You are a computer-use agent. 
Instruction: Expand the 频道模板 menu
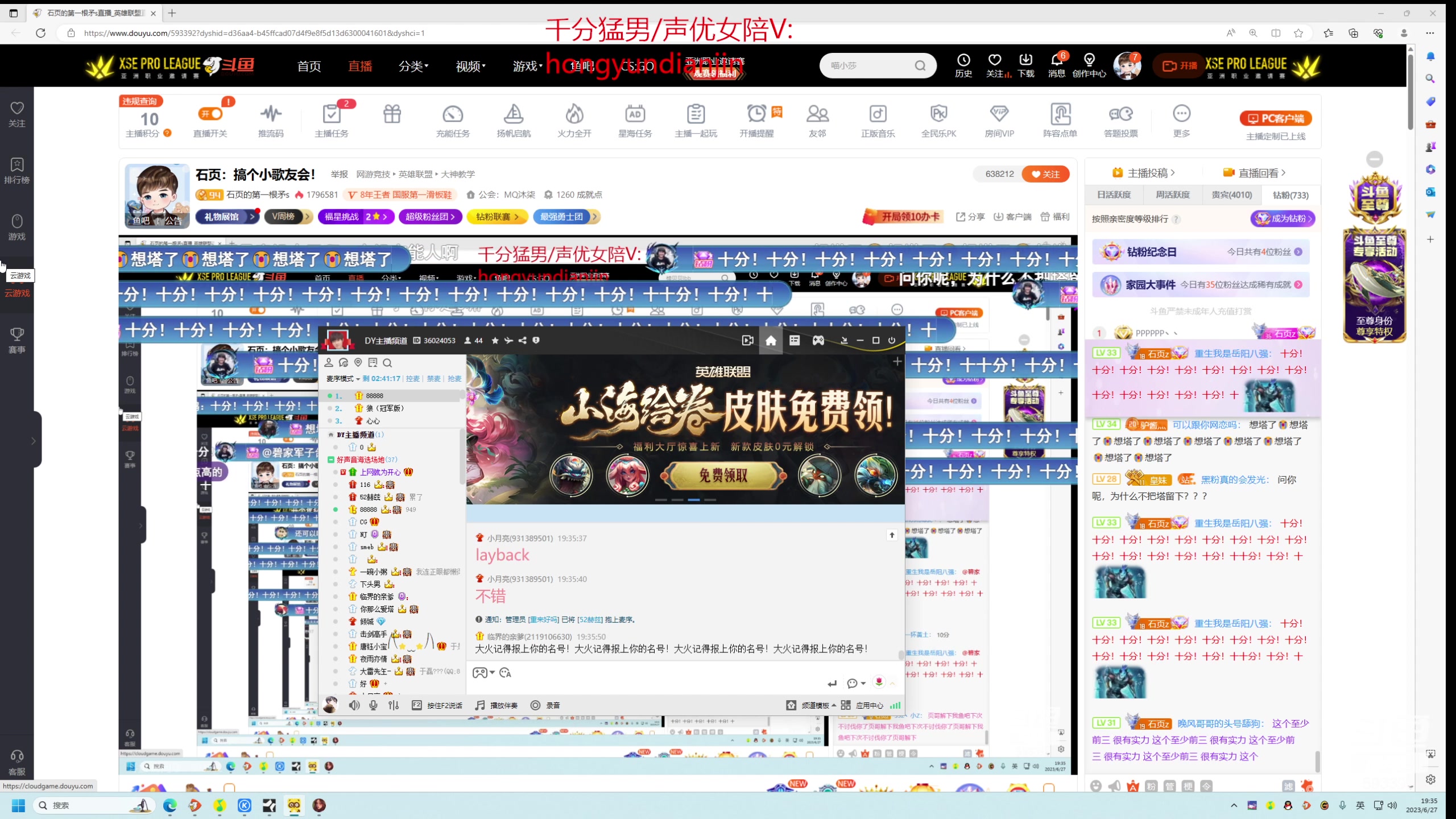point(812,705)
